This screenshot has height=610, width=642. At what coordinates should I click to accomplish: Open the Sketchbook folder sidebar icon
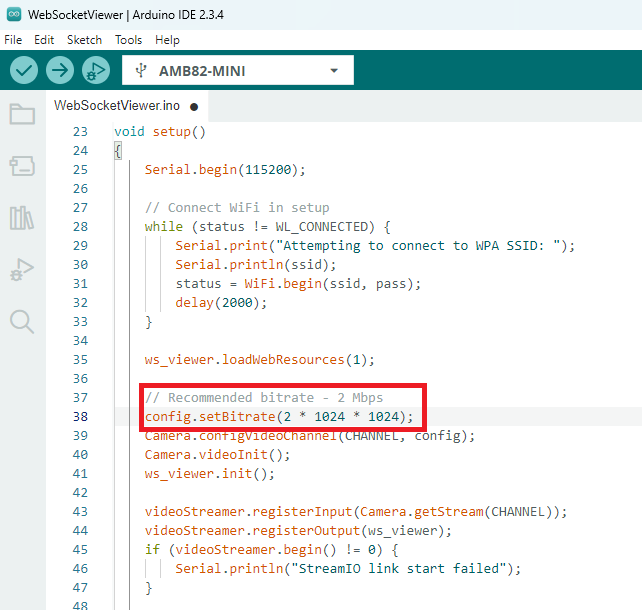pos(22,114)
